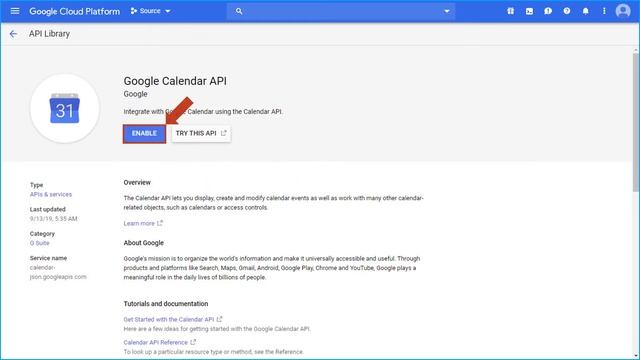This screenshot has width=640, height=360.
Task: Click the TRY THIS API button
Action: [x=201, y=133]
